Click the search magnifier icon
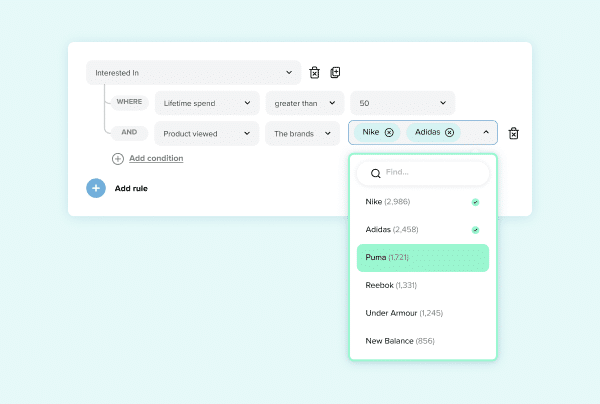 [x=376, y=173]
